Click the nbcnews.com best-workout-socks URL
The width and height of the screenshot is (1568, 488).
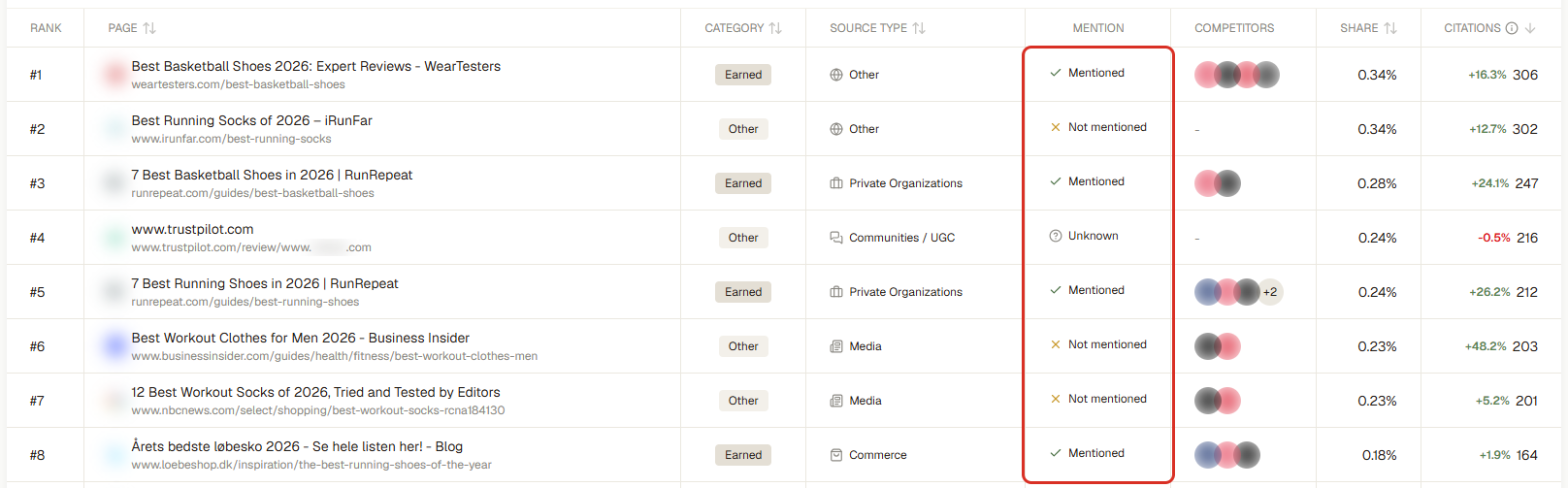tap(318, 410)
